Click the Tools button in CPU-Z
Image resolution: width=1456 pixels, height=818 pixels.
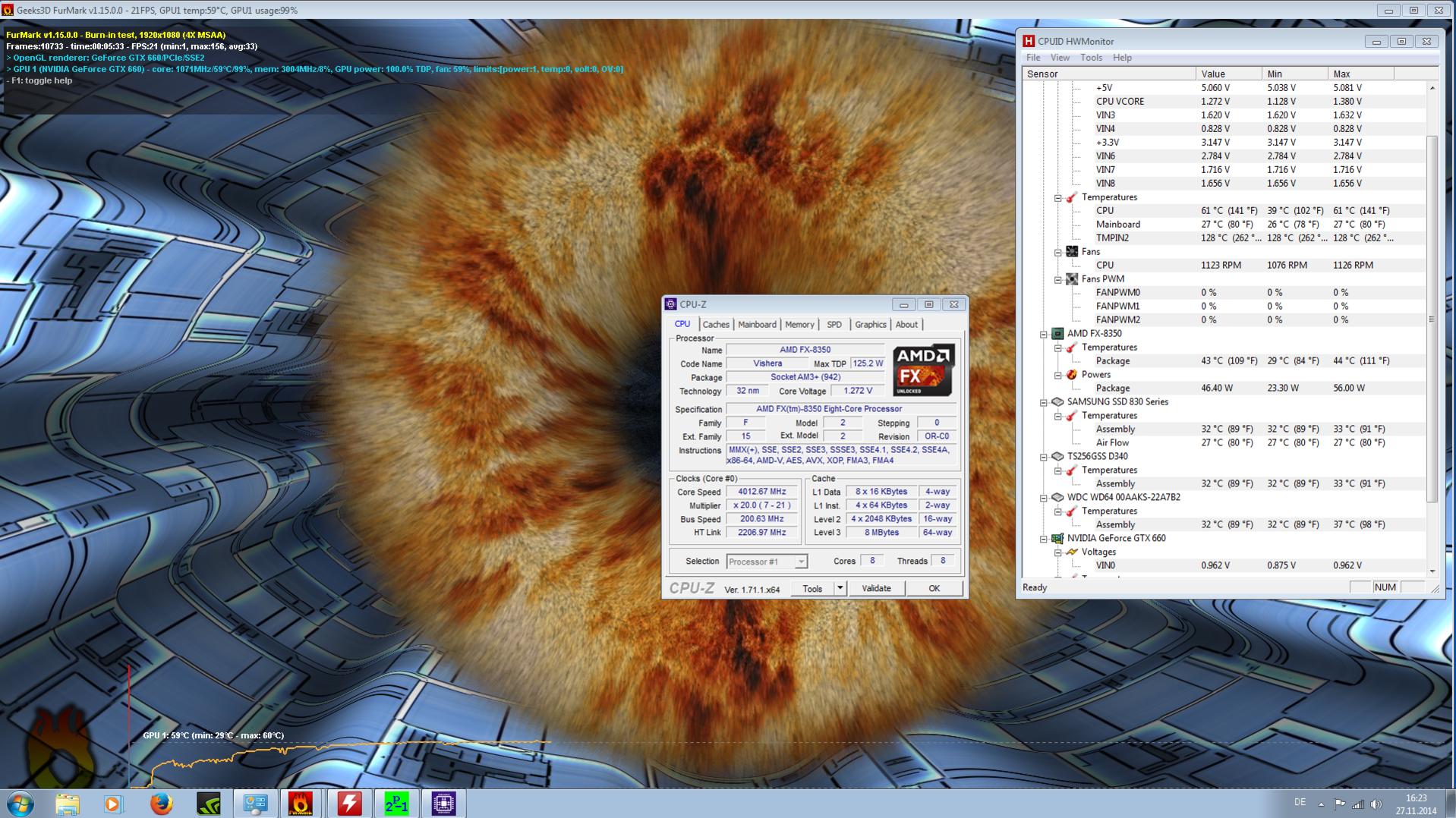812,588
